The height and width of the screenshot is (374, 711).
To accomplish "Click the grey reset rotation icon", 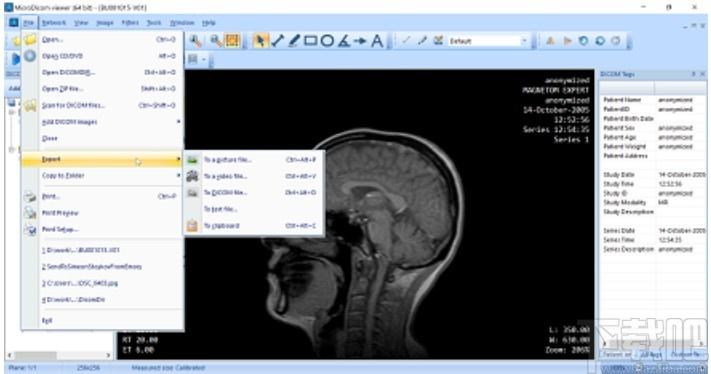I will (x=616, y=41).
